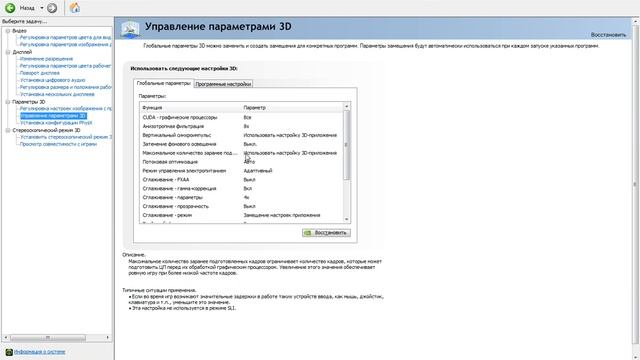Click the task tree horizontal scrollbar thumb
Screen dimensions: 640x360
point(48,338)
